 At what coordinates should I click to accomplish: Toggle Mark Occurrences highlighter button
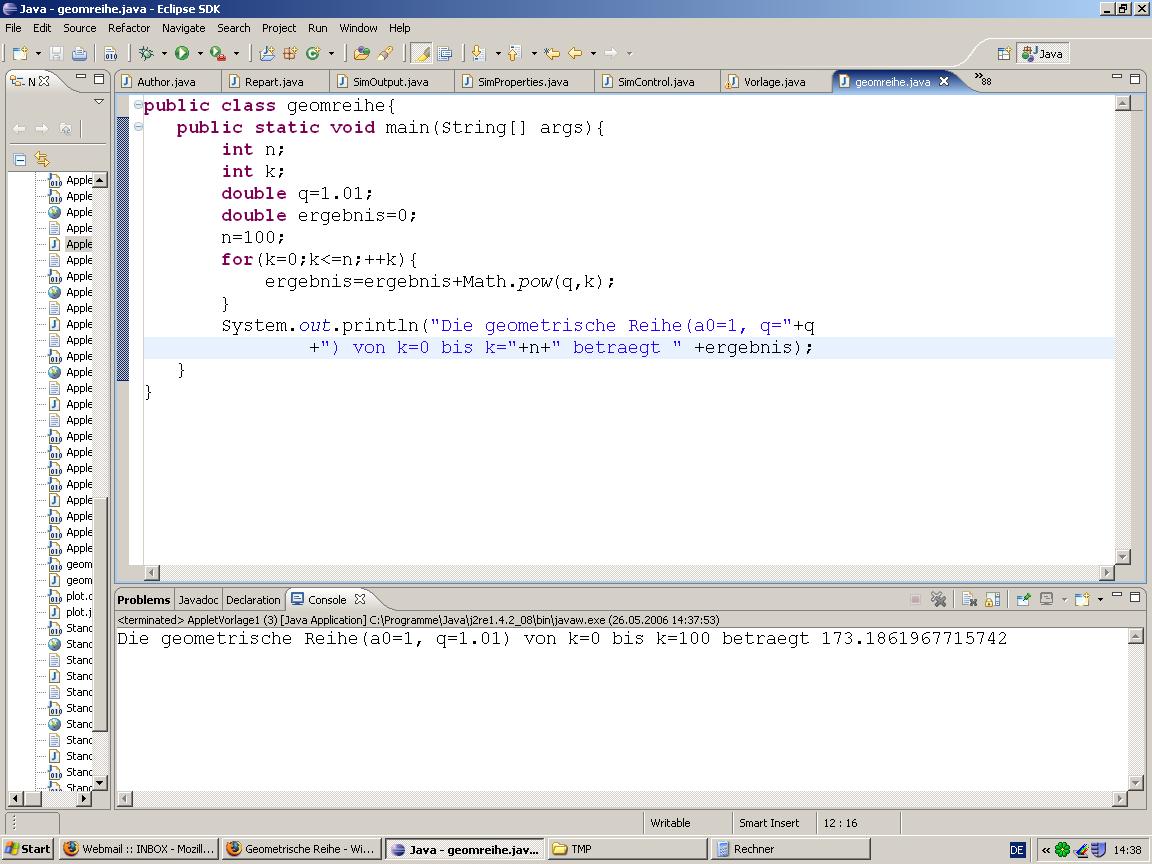[421, 53]
